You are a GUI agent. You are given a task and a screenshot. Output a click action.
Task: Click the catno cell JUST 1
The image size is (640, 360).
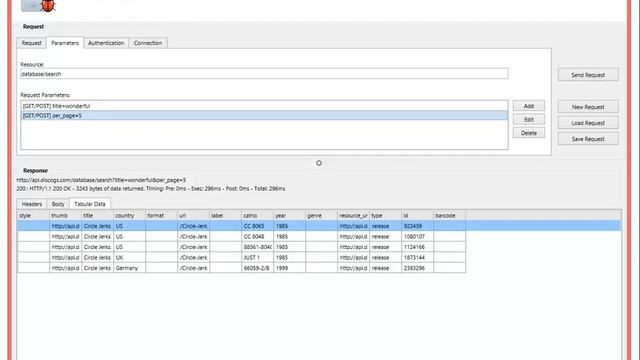pyautogui.click(x=257, y=258)
